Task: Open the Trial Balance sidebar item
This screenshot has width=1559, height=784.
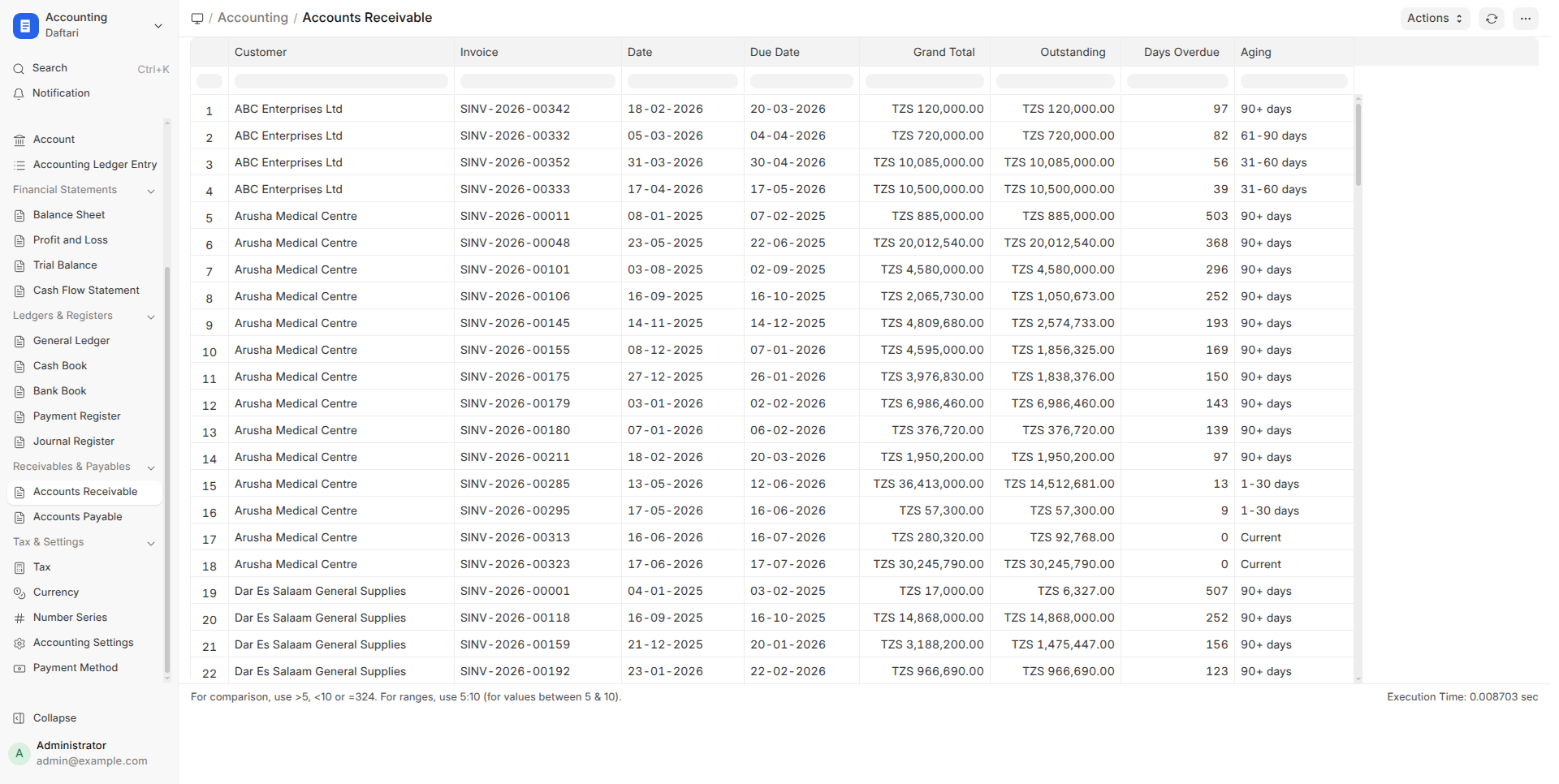Action: (x=85, y=265)
